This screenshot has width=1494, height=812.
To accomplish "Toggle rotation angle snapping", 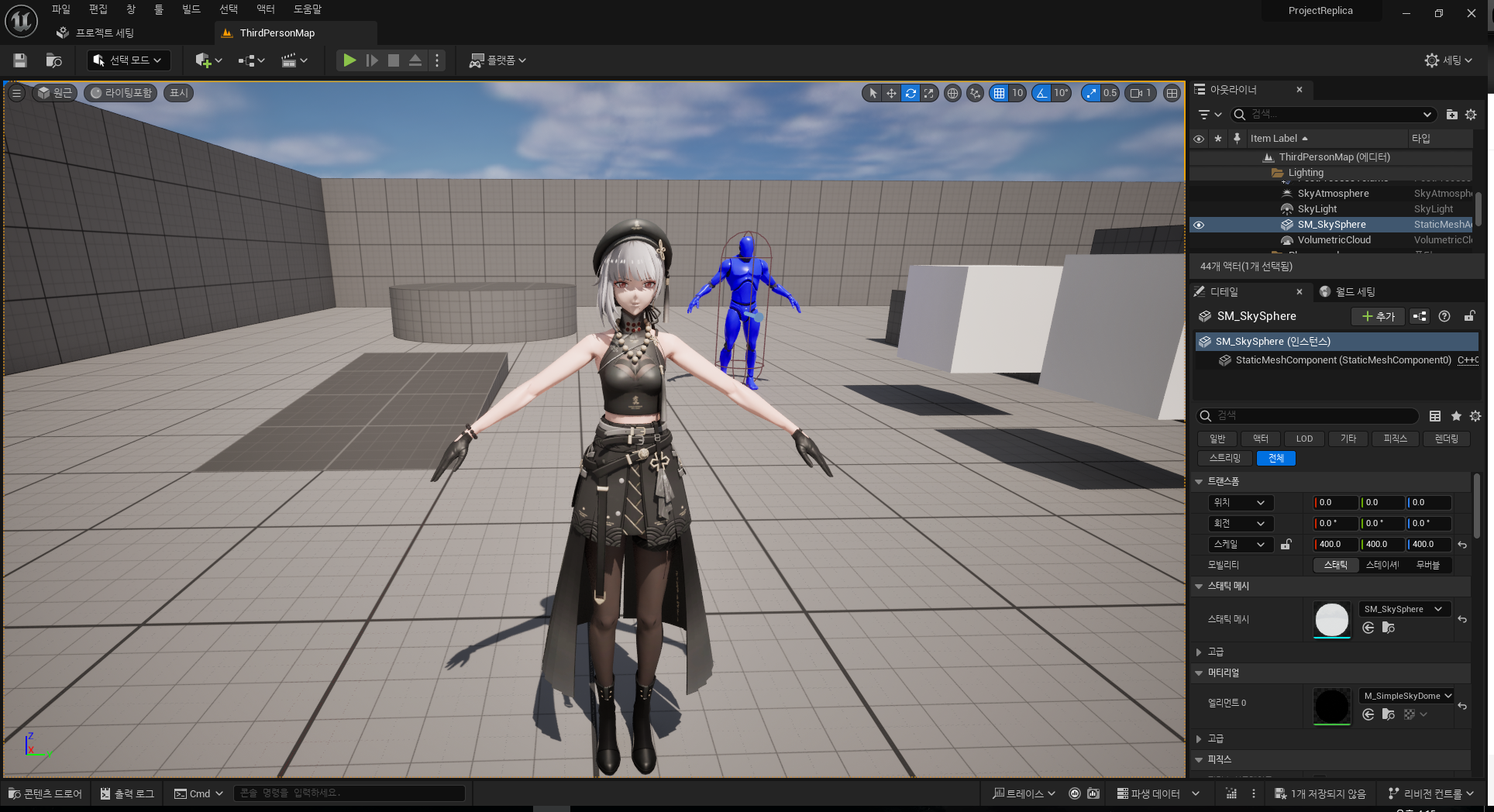I will (x=1041, y=93).
